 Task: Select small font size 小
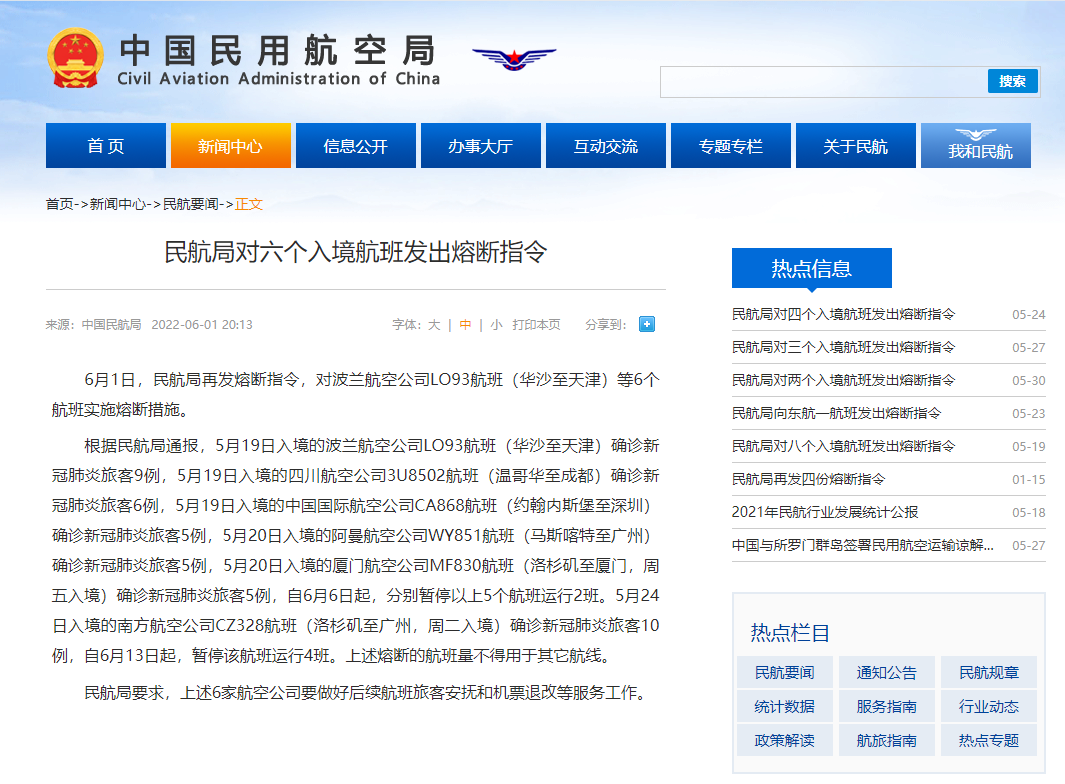(494, 324)
